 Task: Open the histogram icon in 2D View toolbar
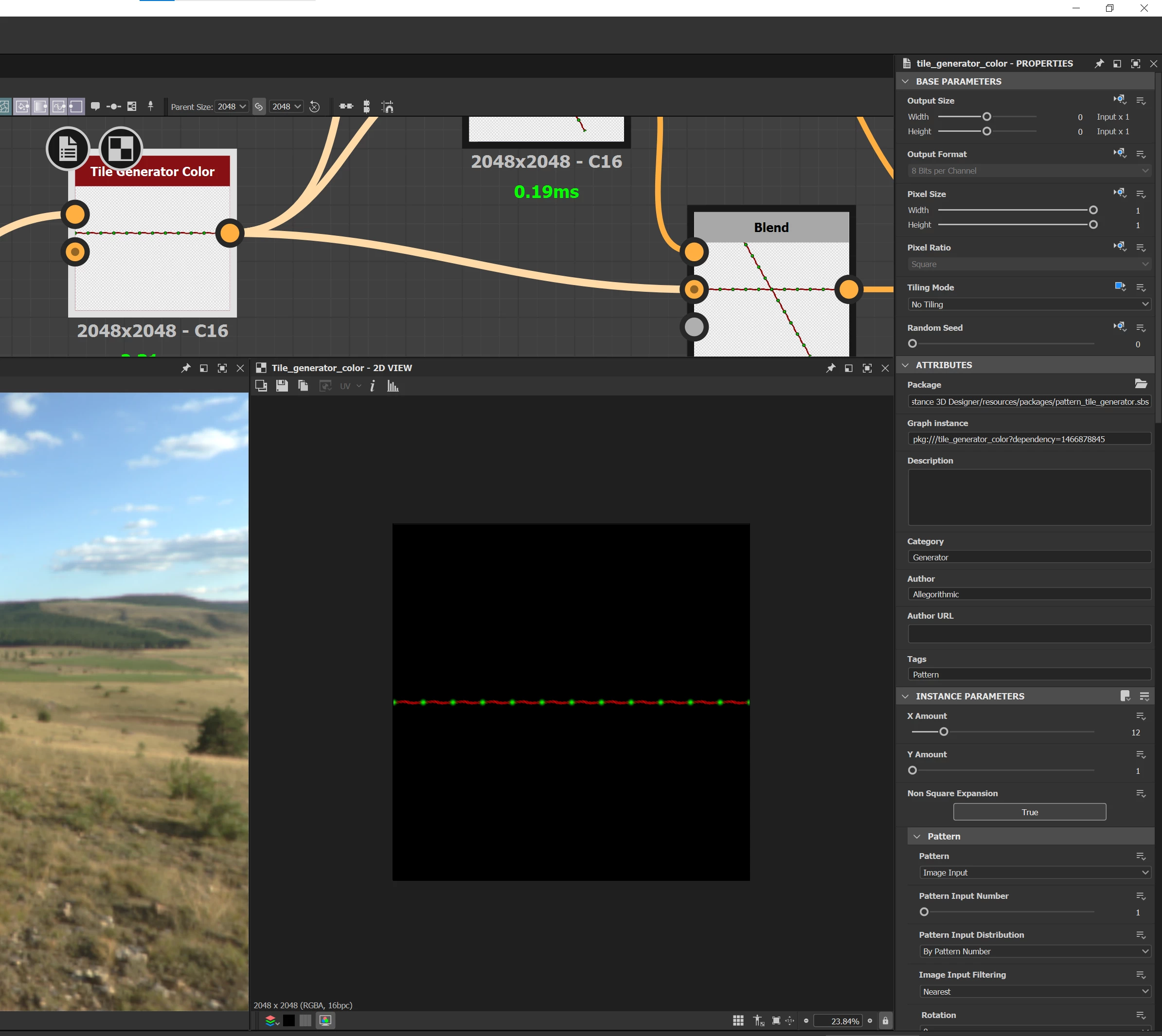(x=393, y=386)
